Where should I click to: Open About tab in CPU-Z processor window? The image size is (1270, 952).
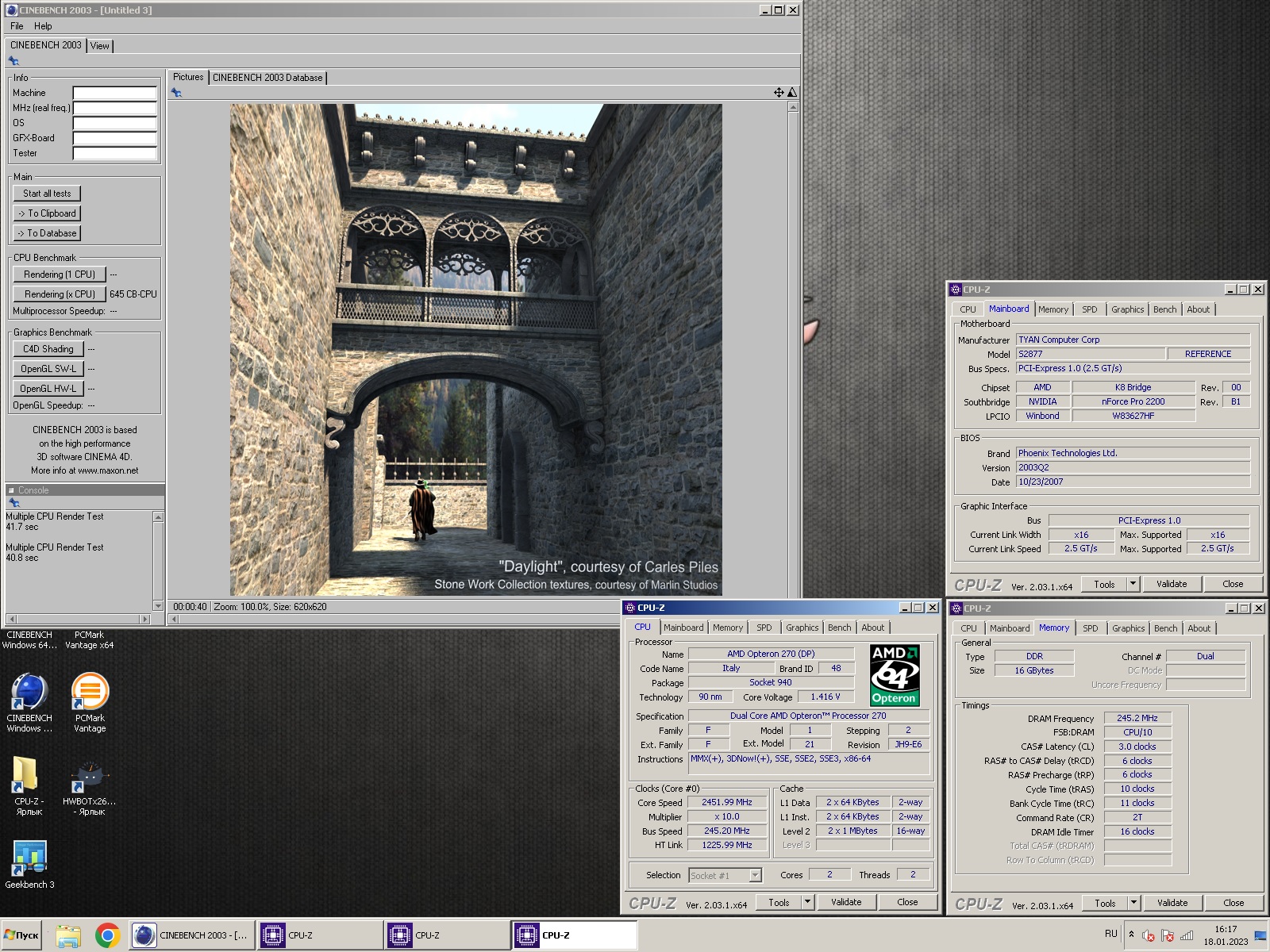point(873,628)
